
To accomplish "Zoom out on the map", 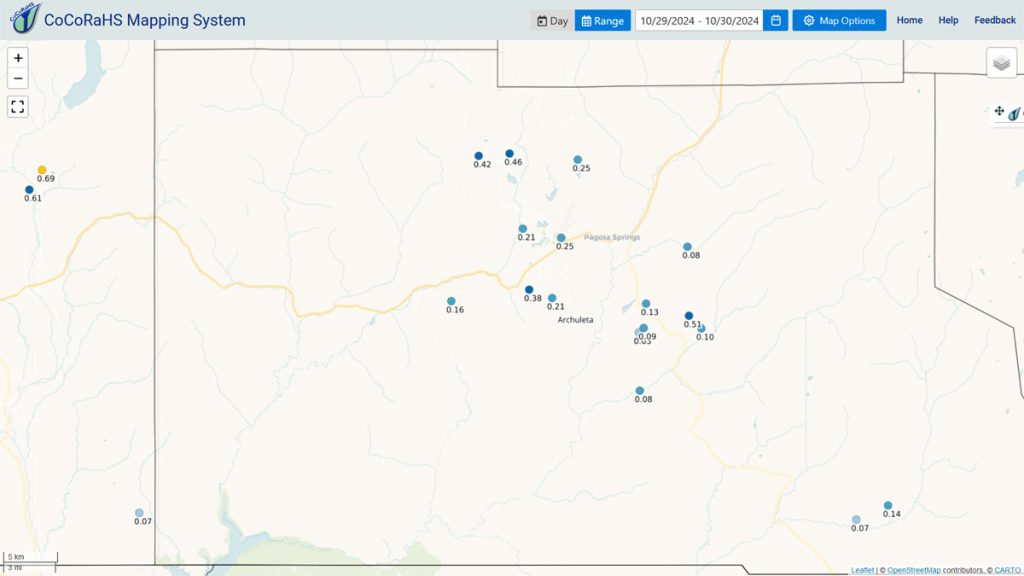I will tap(18, 78).
